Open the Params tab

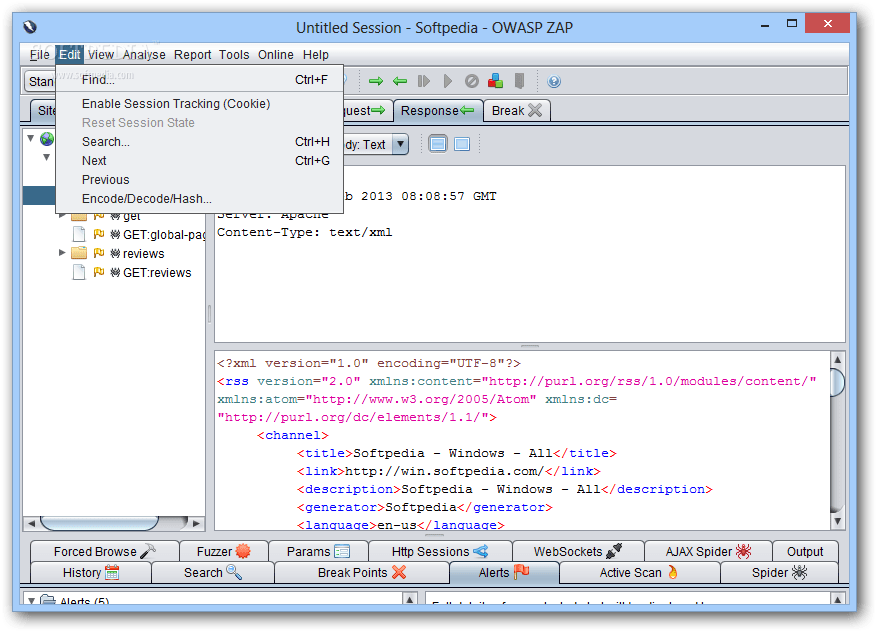(318, 551)
